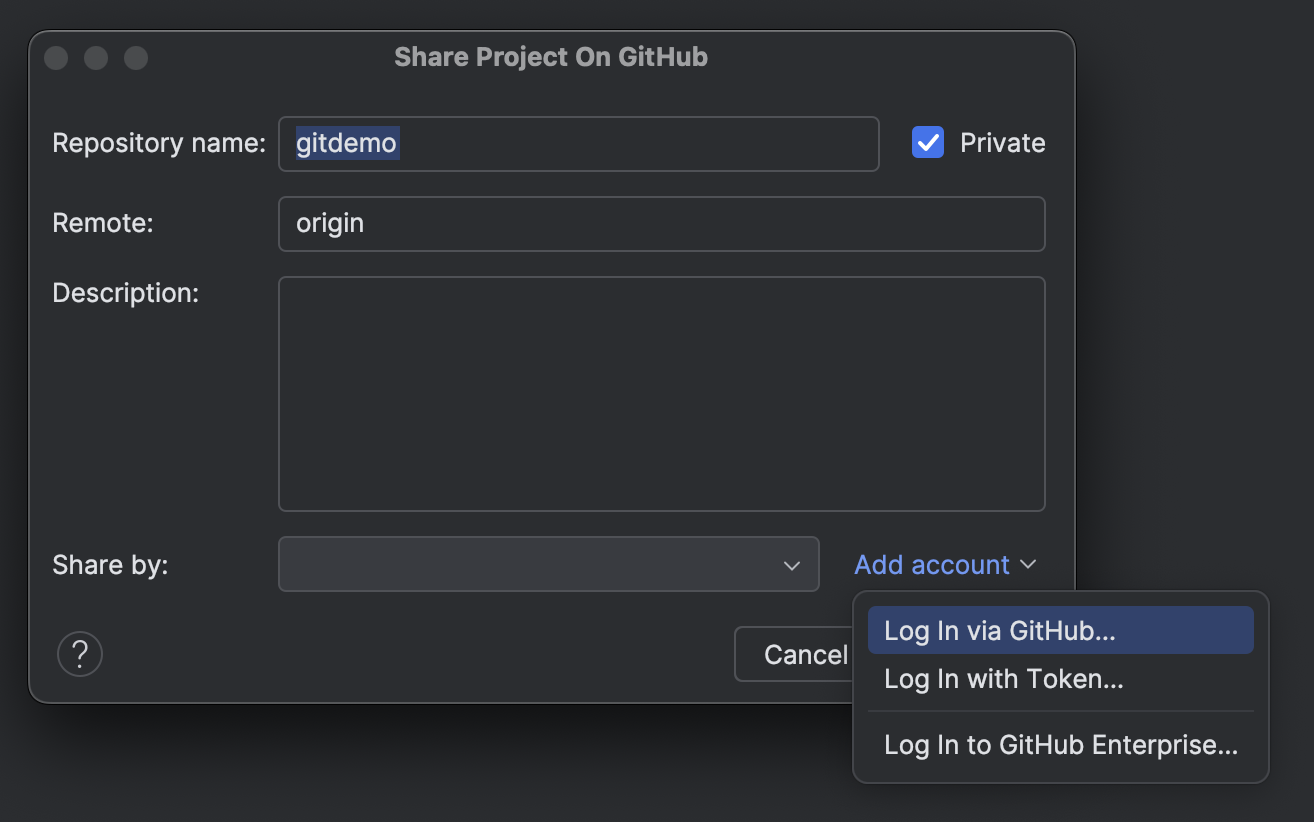Select the highlighted gitdemo text
The image size is (1314, 822).
pyautogui.click(x=345, y=143)
